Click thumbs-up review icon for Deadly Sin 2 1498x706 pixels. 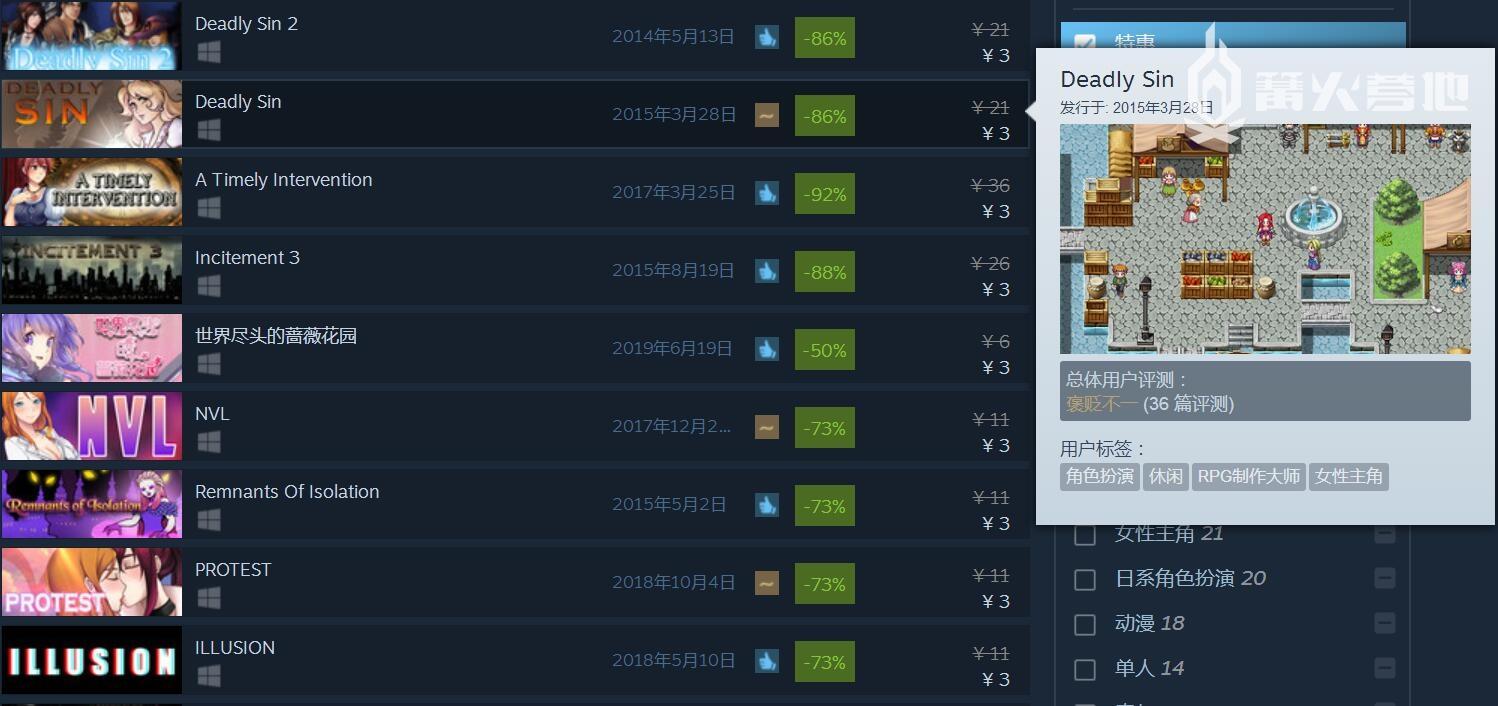pos(767,37)
